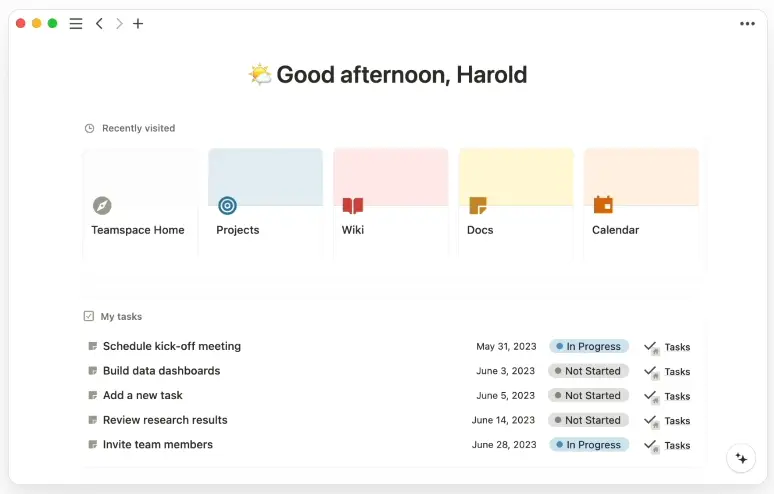Change Not Started status of Build data dashboards
774x494 pixels.
click(x=588, y=371)
